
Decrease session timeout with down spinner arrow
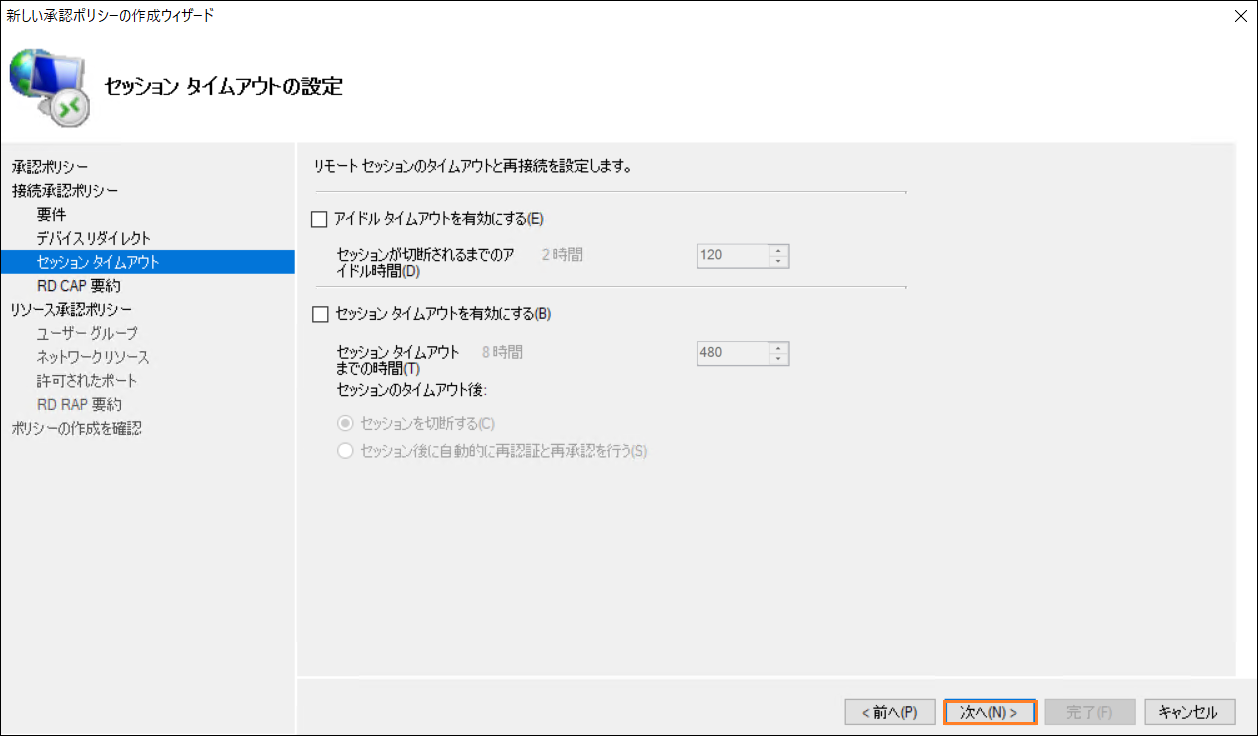[779, 359]
